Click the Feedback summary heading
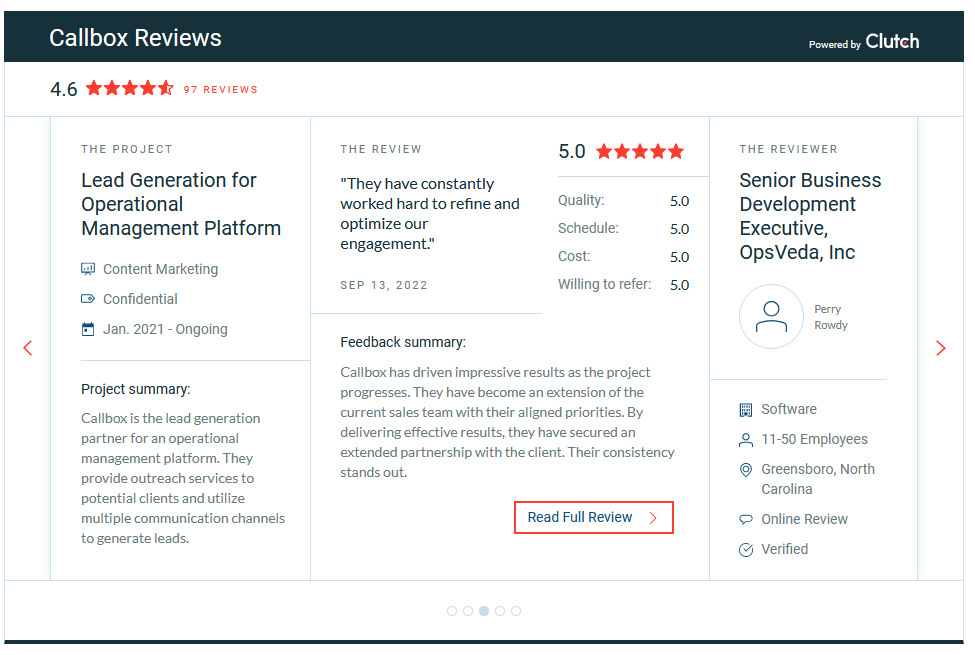Screen dimensions: 975x655 [x=403, y=343]
